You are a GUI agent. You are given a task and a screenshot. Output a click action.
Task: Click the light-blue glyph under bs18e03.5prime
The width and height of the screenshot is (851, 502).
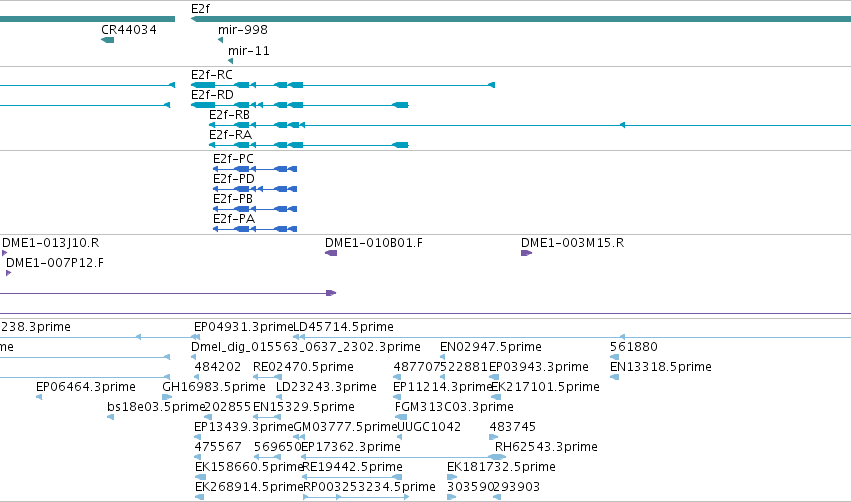click(x=111, y=417)
